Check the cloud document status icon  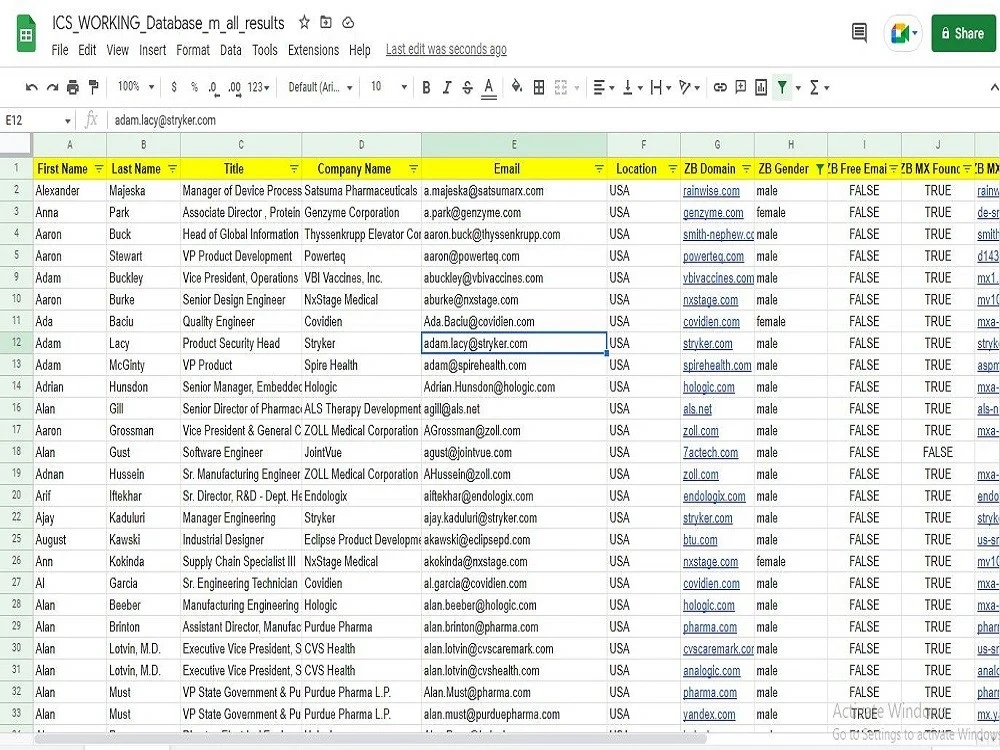(348, 22)
